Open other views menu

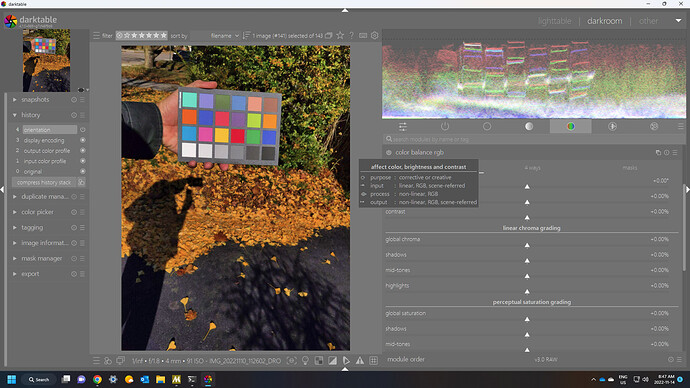tap(649, 21)
